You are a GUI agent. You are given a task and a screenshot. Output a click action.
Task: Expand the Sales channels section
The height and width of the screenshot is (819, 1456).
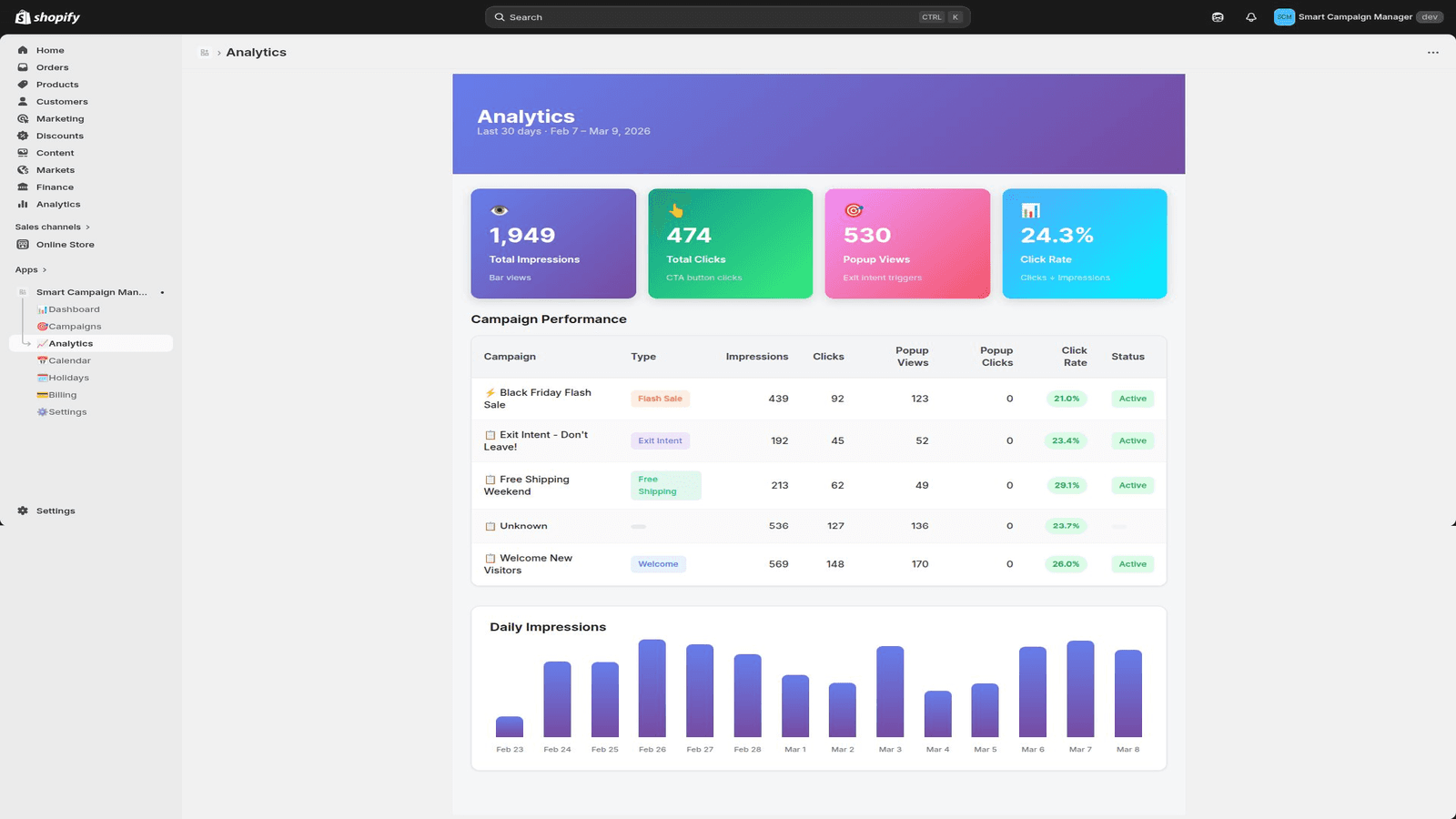(52, 227)
